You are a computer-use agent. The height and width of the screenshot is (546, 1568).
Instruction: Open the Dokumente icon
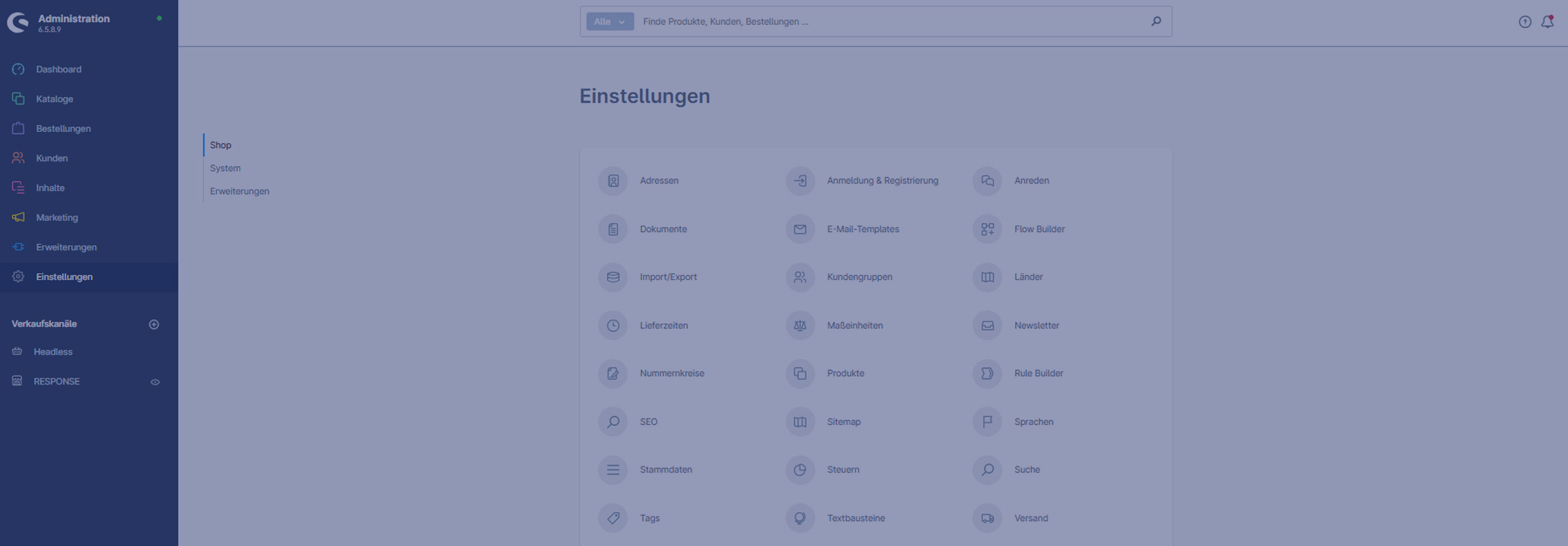point(613,230)
